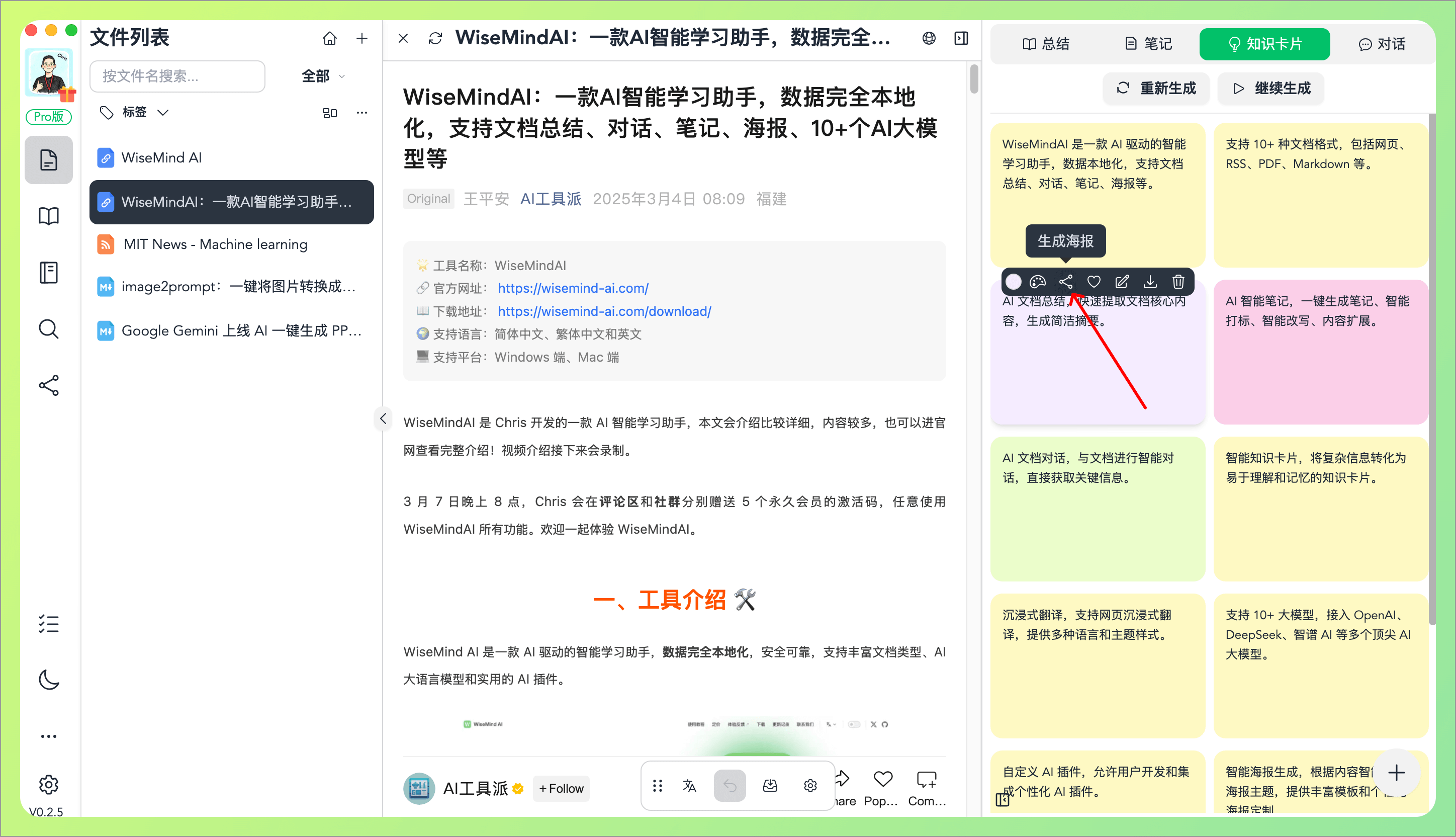Image resolution: width=1456 pixels, height=837 pixels.
Task: Open the translate icon in the floating toolbar
Action: tap(689, 785)
